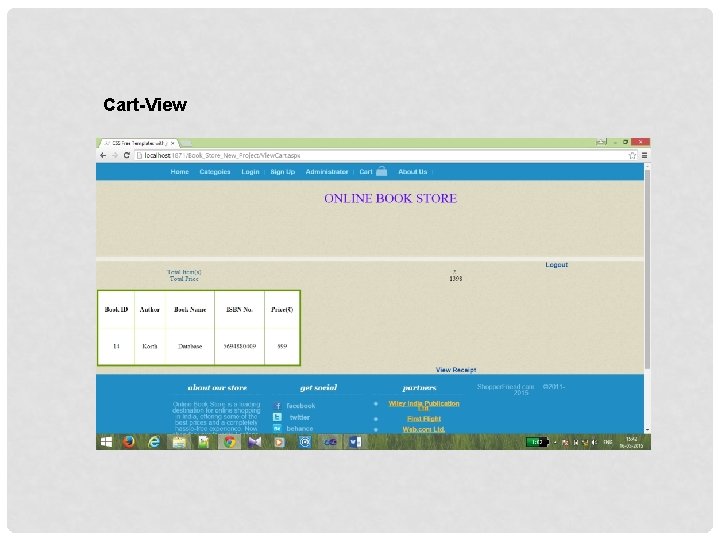Open Internet Explorer from the taskbar

[154, 442]
